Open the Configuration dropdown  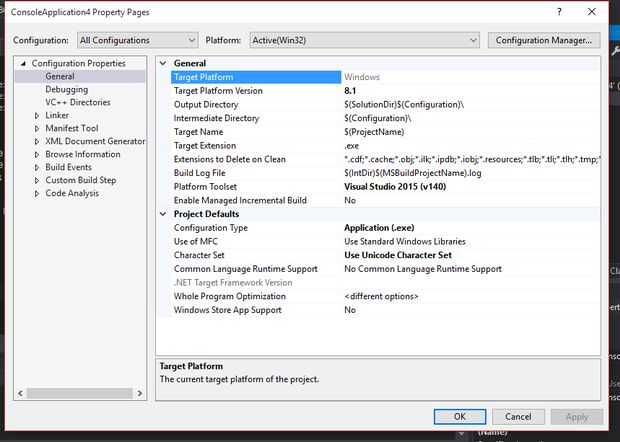coord(138,40)
